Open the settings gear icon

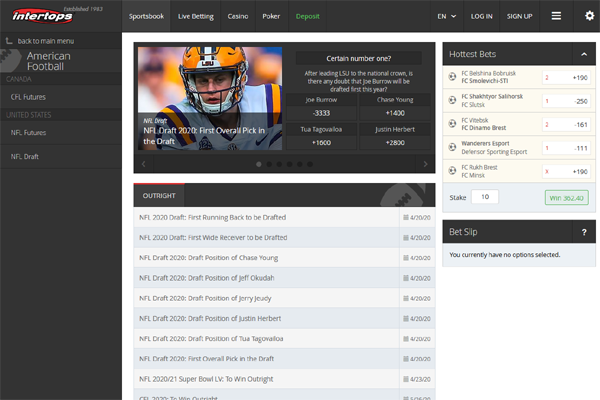[589, 16]
